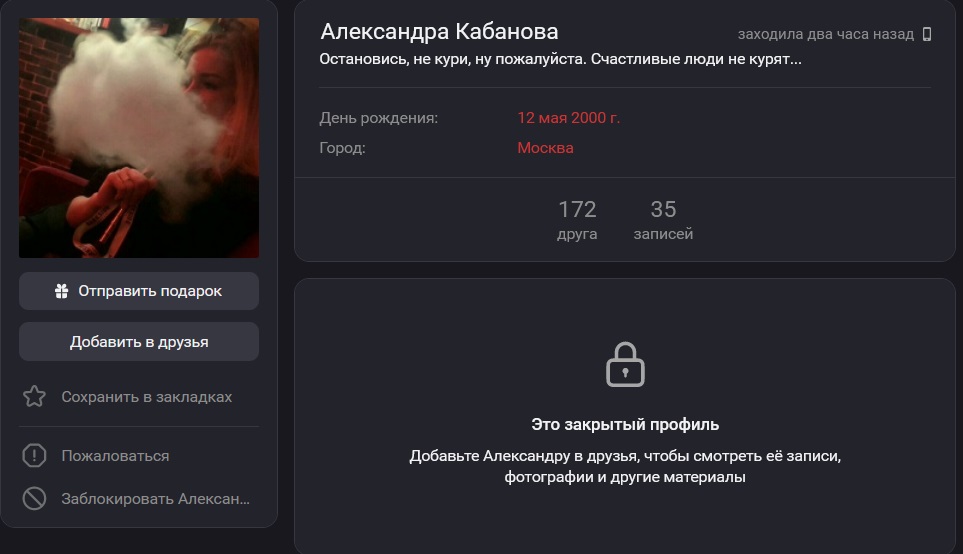Open the Москва city link
The width and height of the screenshot is (963, 554).
[545, 148]
